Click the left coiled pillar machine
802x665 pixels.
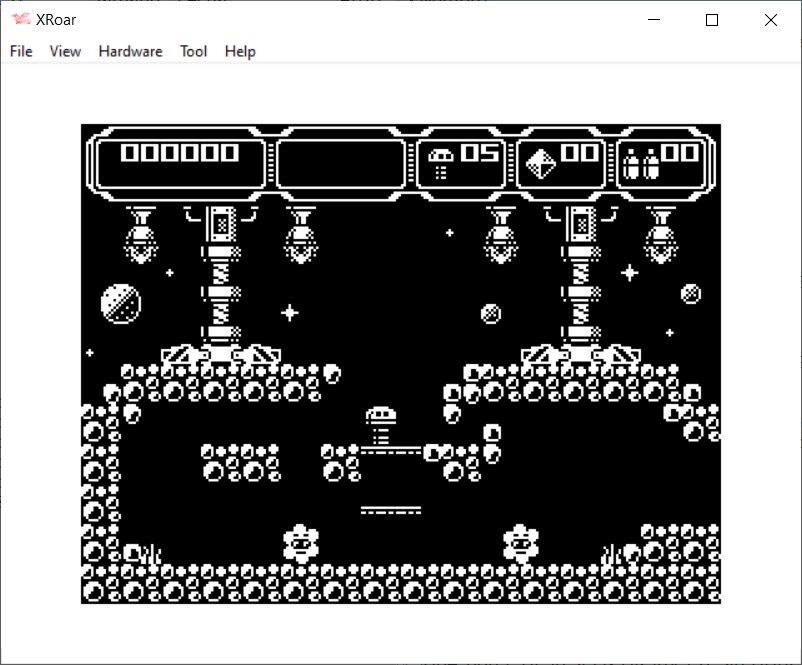[x=220, y=280]
